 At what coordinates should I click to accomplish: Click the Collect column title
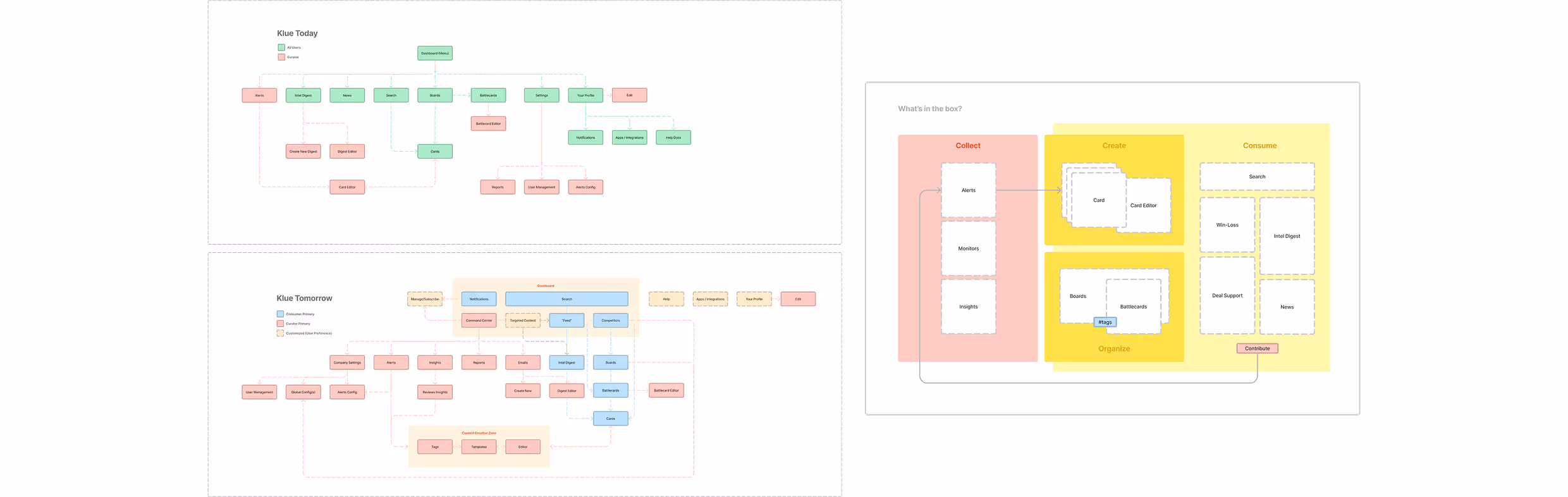968,145
